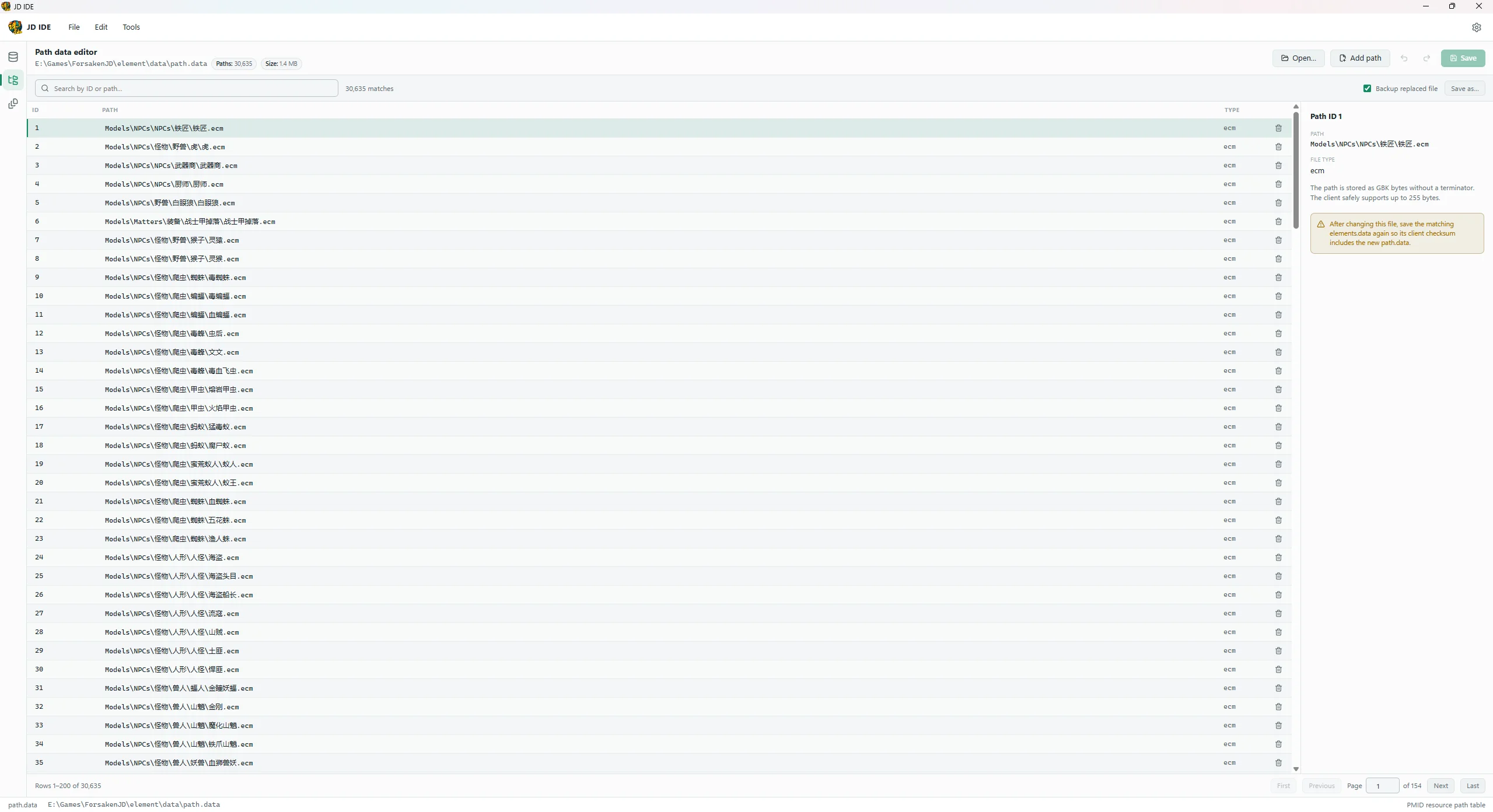Click the Open... button
The height and width of the screenshot is (812, 1493).
coord(1298,58)
